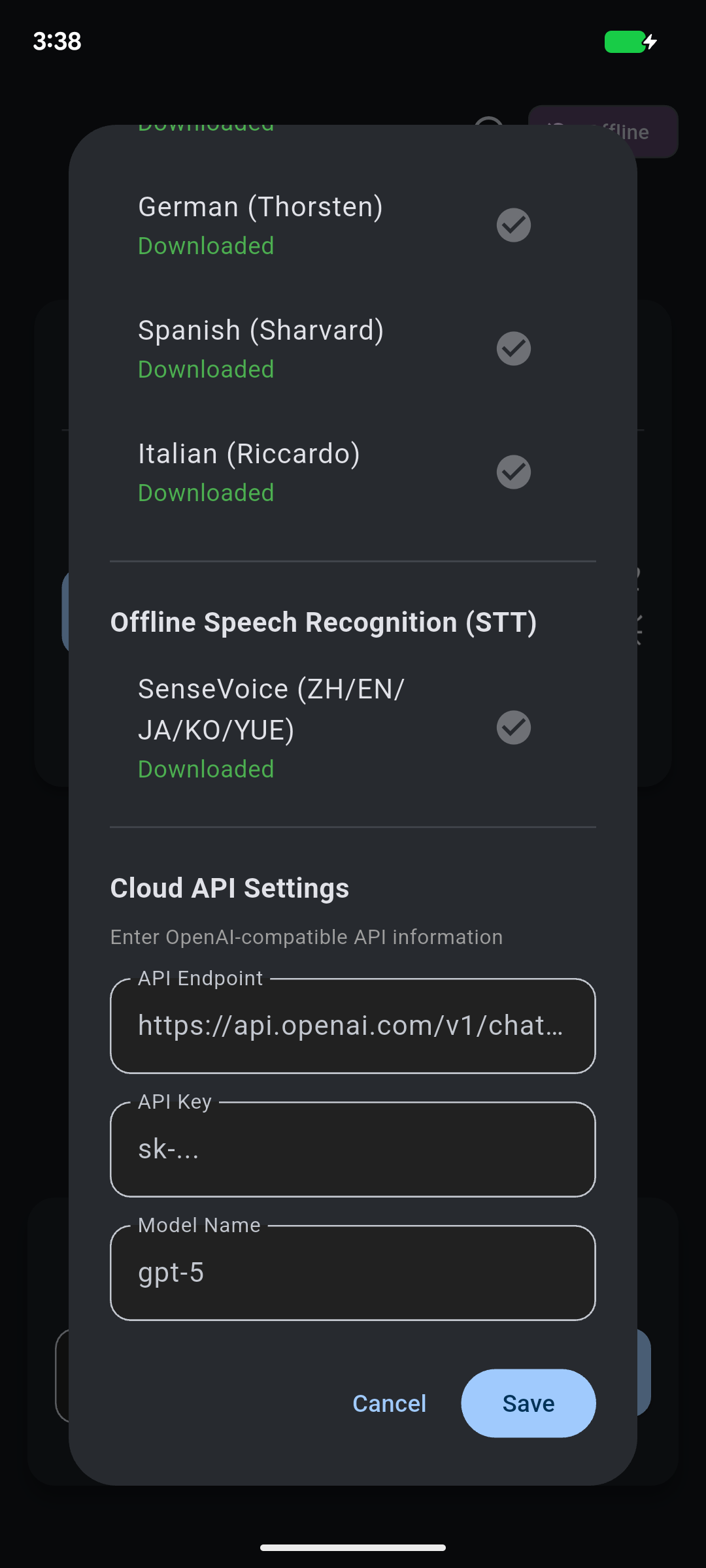Tap the 3:38 clock in status bar
The image size is (706, 1568).
pos(58,41)
